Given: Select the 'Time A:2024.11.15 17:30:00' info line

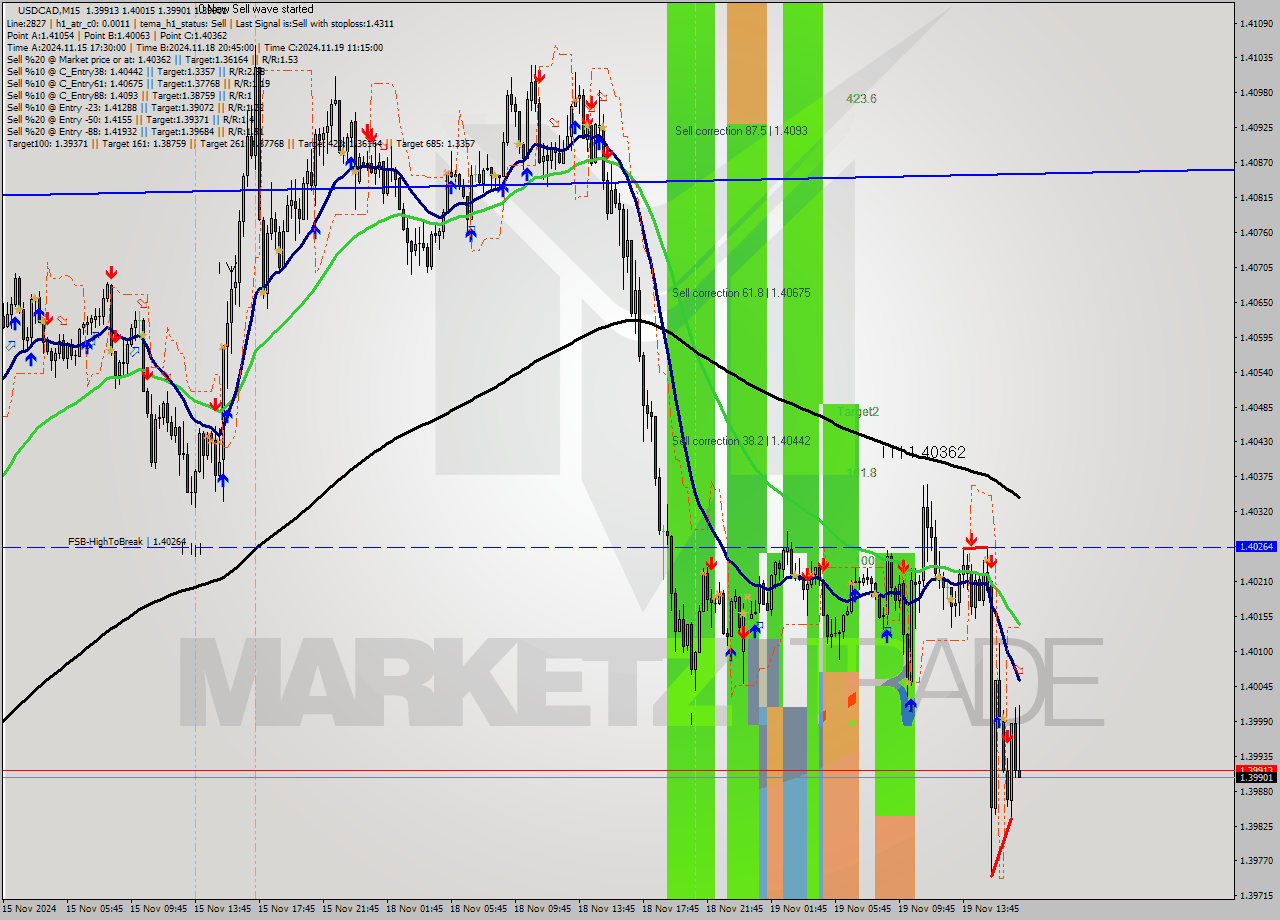Looking at the screenshot, I should 194,47.
